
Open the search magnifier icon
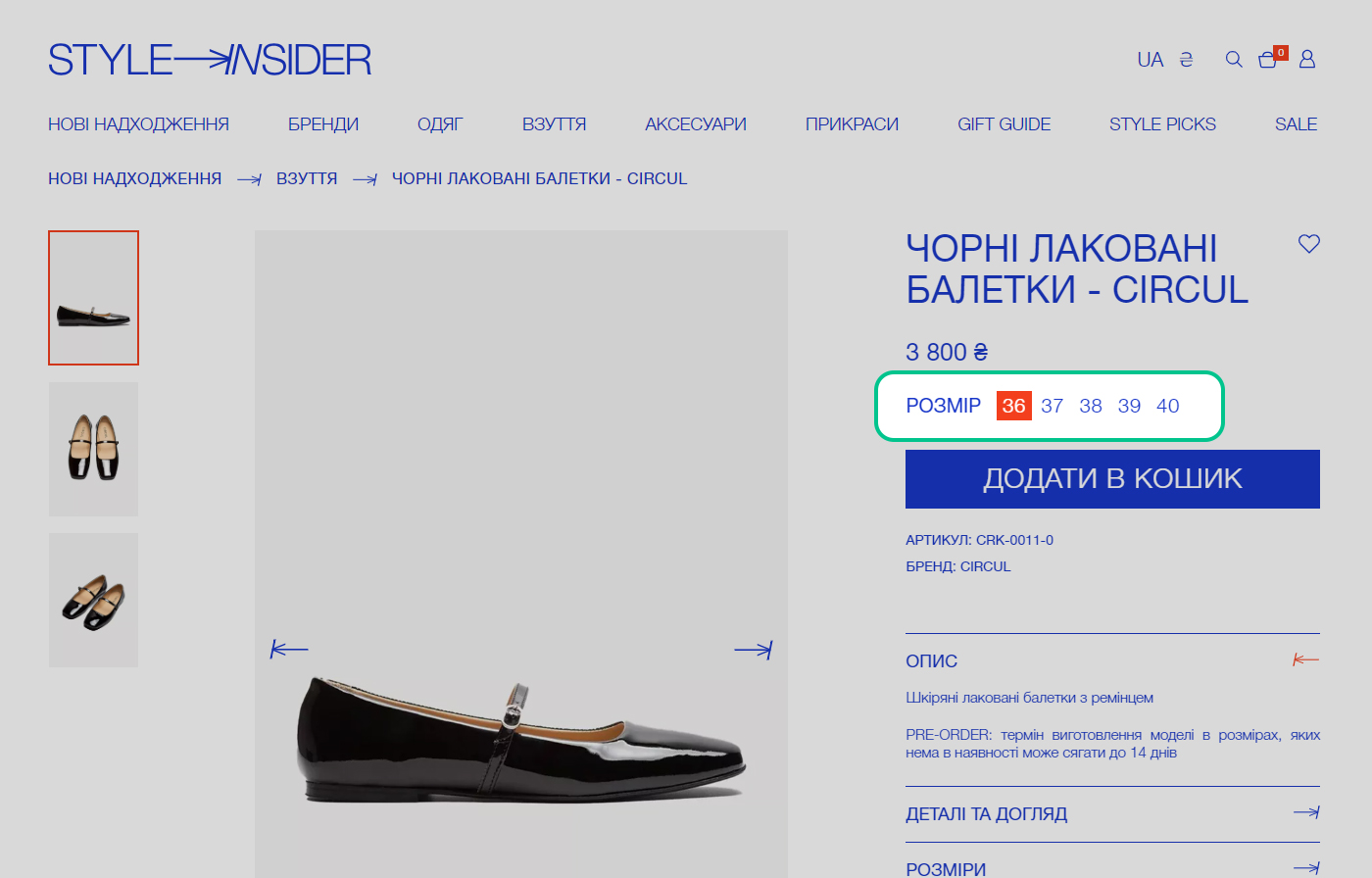coord(1234,60)
